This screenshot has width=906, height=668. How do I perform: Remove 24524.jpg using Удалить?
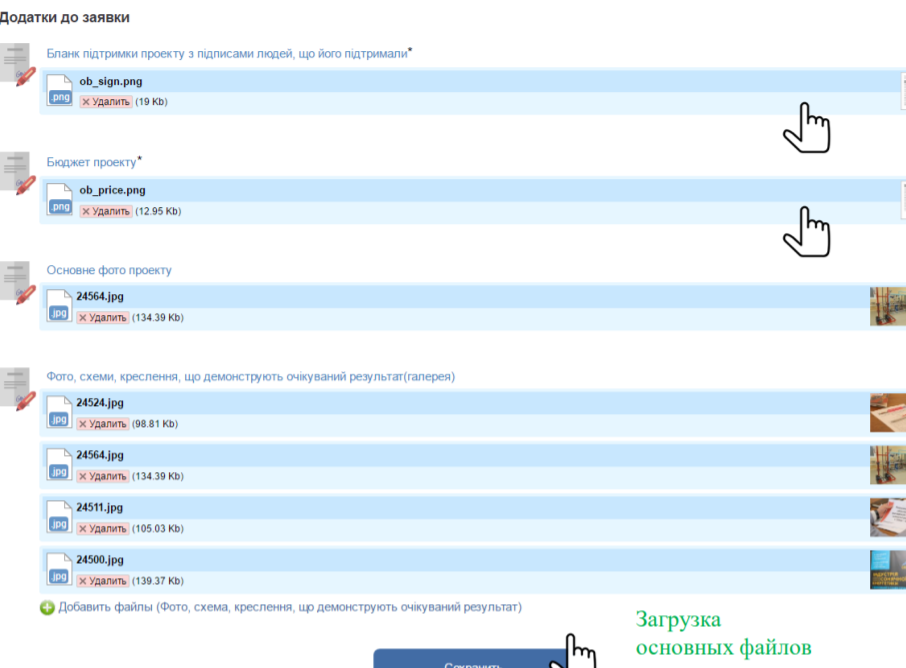pyautogui.click(x=103, y=424)
